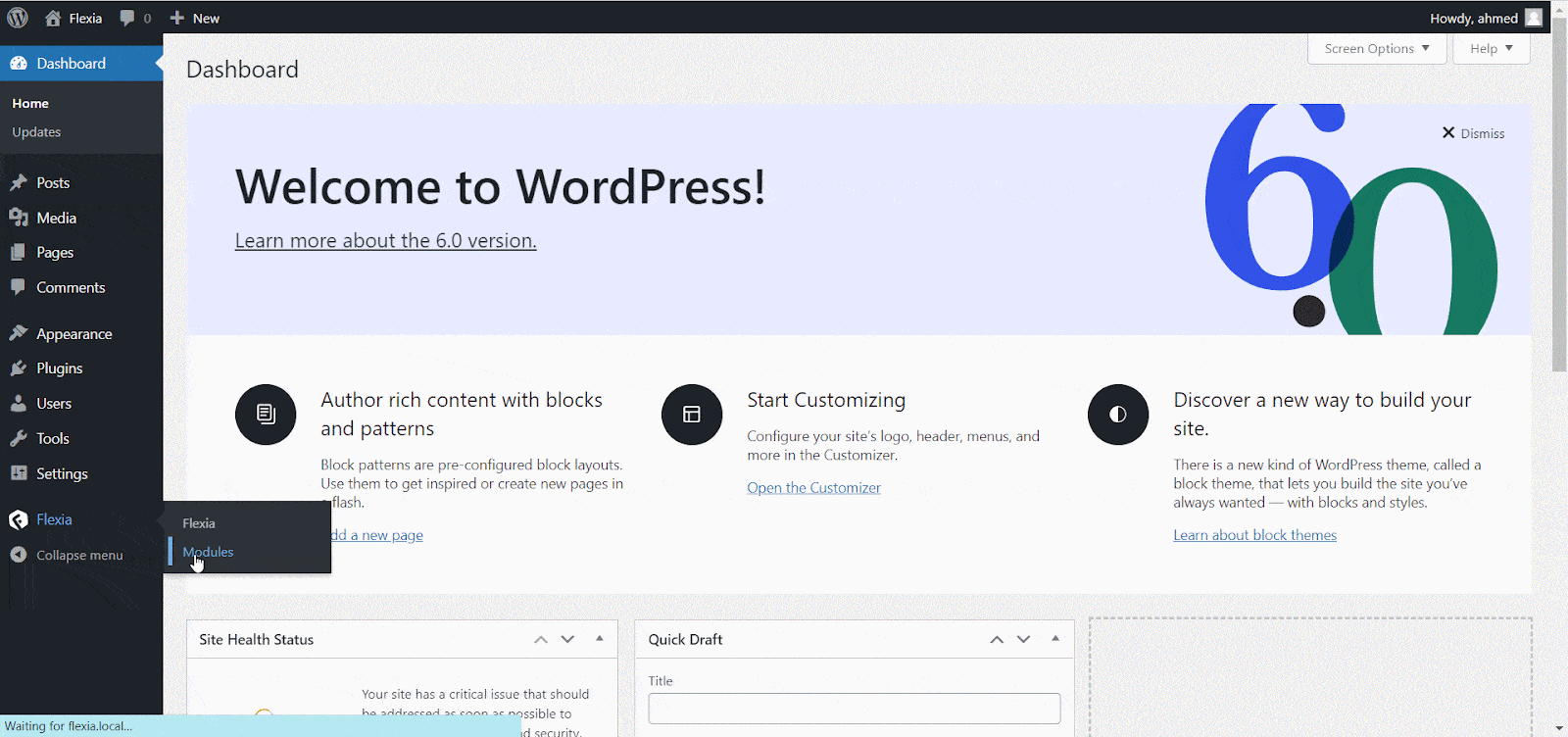Screen dimensions: 1568x737
Task: Click the Start Customizing heading text
Action: click(x=826, y=400)
